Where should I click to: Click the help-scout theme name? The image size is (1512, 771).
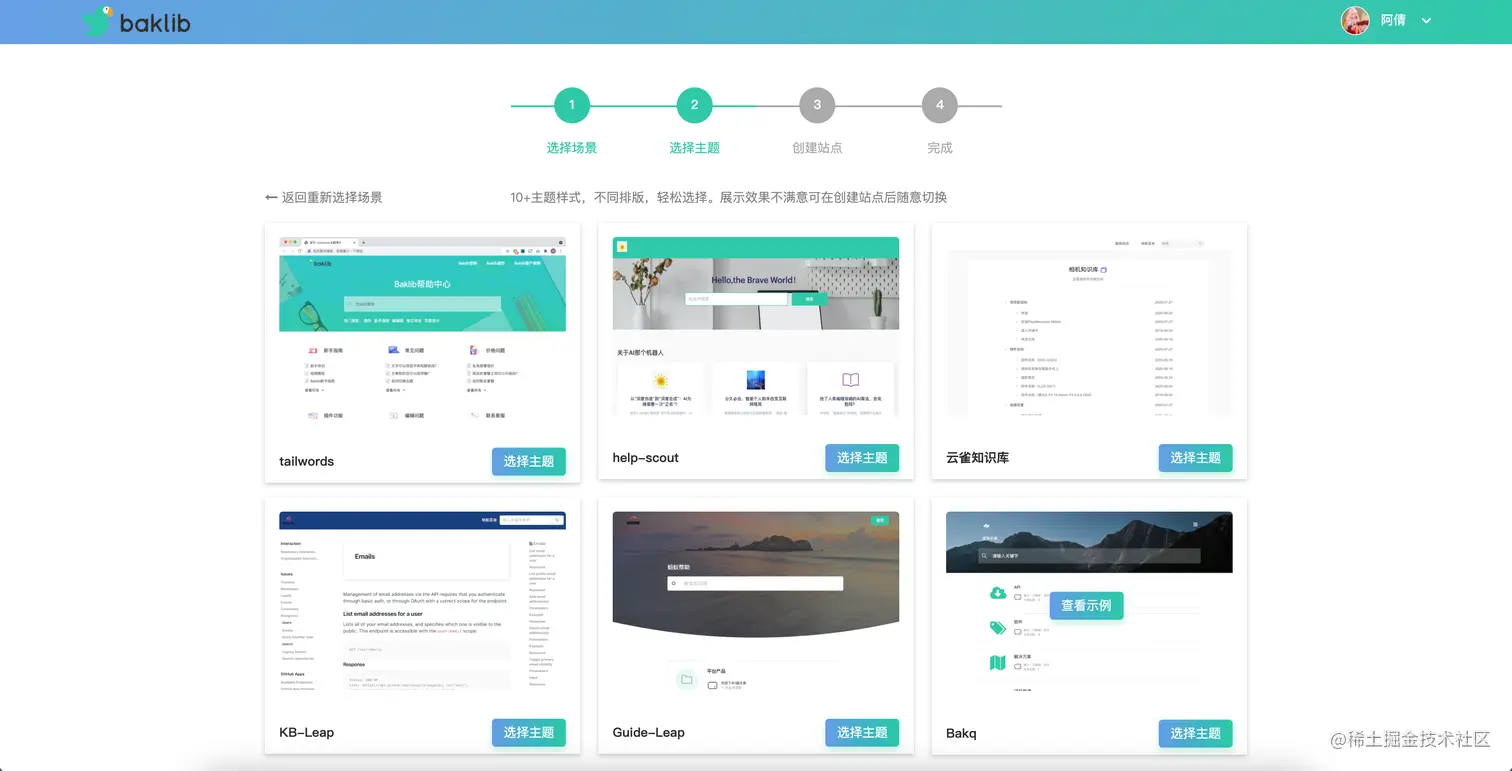pos(646,458)
